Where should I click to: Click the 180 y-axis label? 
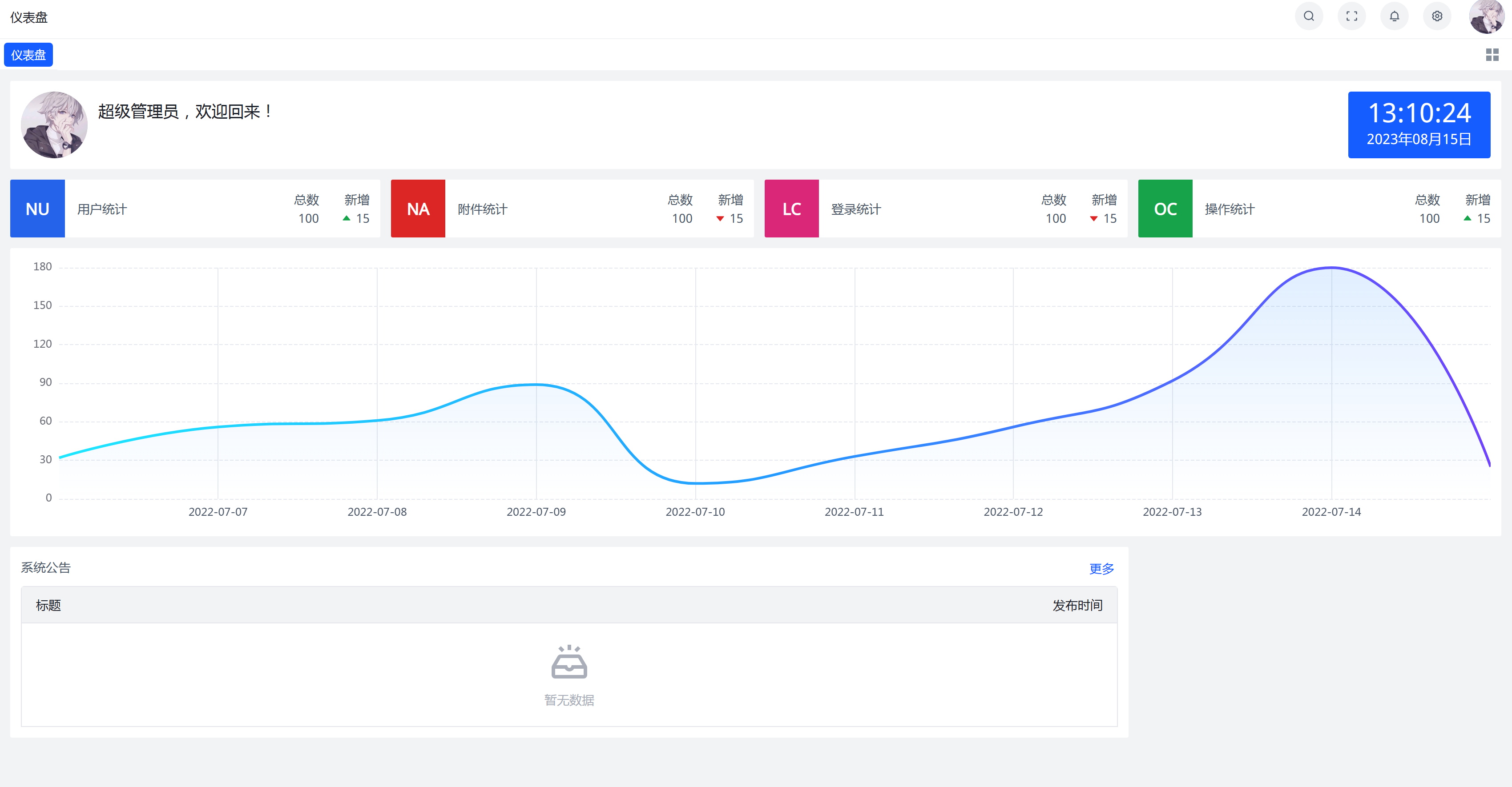coord(42,266)
